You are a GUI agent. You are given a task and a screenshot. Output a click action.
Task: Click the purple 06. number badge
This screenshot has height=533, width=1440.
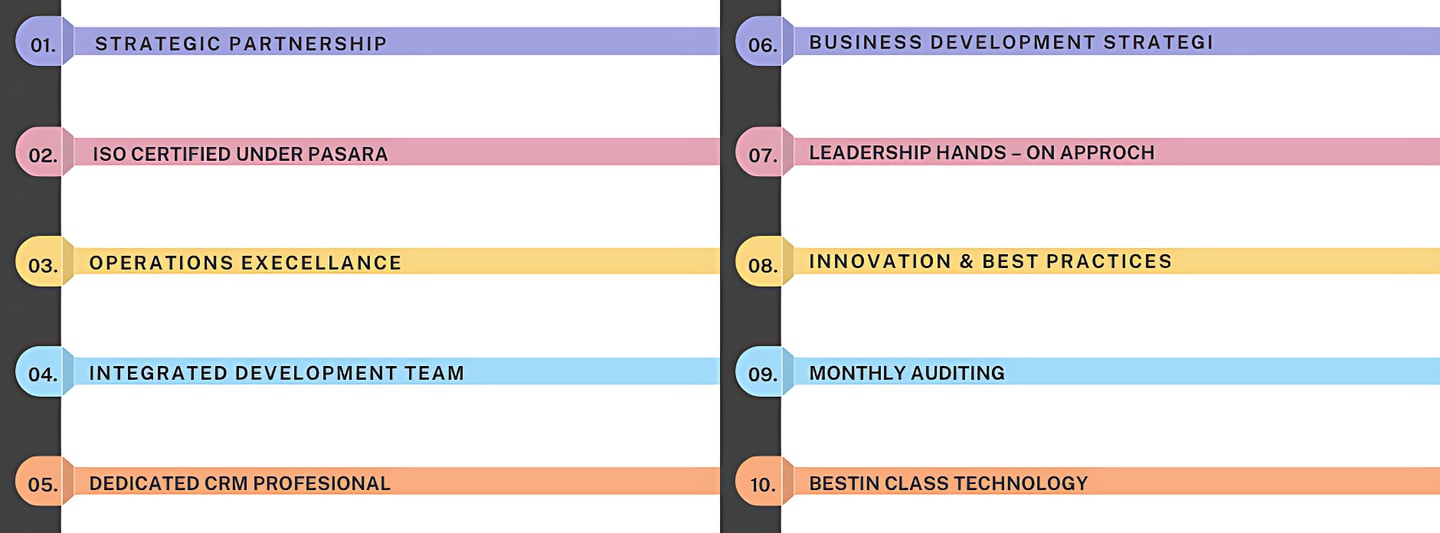[762, 43]
